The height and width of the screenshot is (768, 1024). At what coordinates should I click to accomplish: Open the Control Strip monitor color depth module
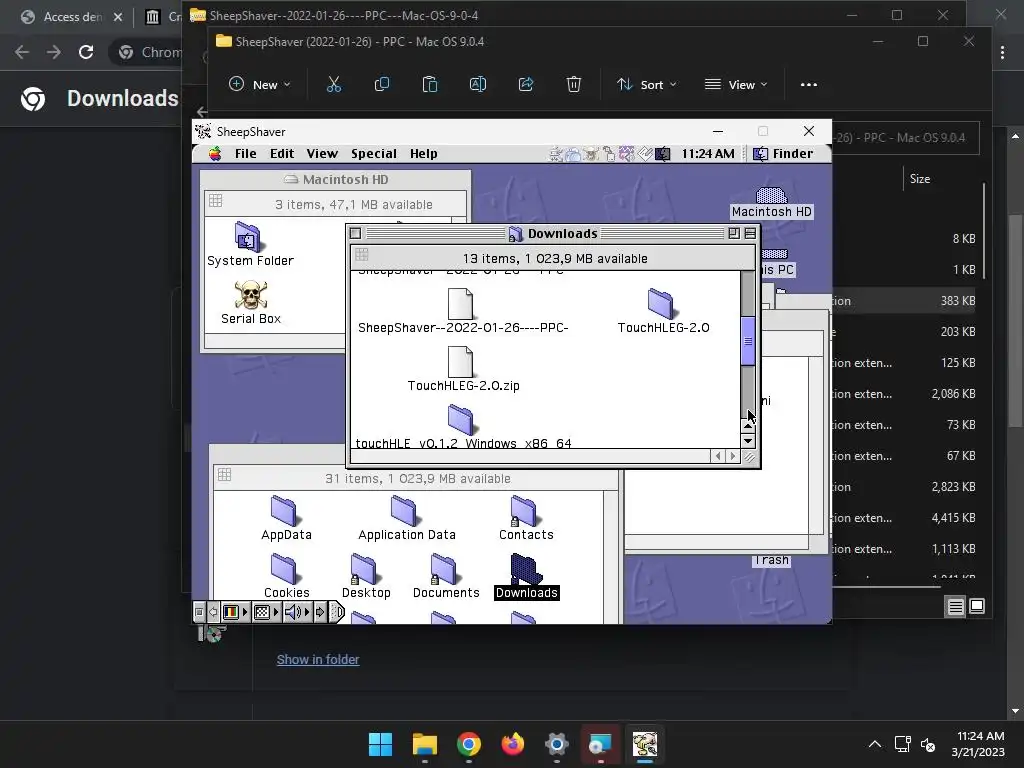235,612
